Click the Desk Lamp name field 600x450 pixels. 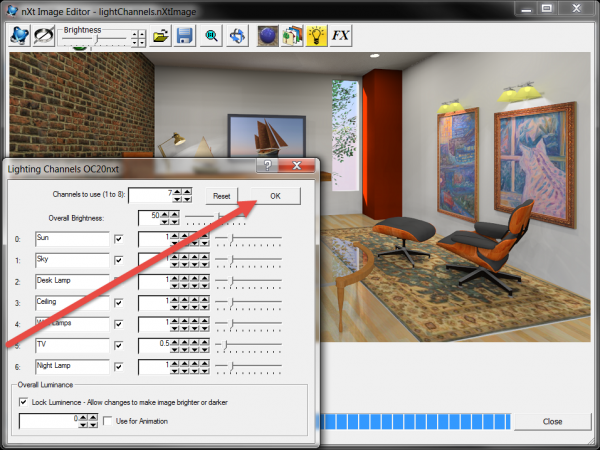(x=72, y=282)
